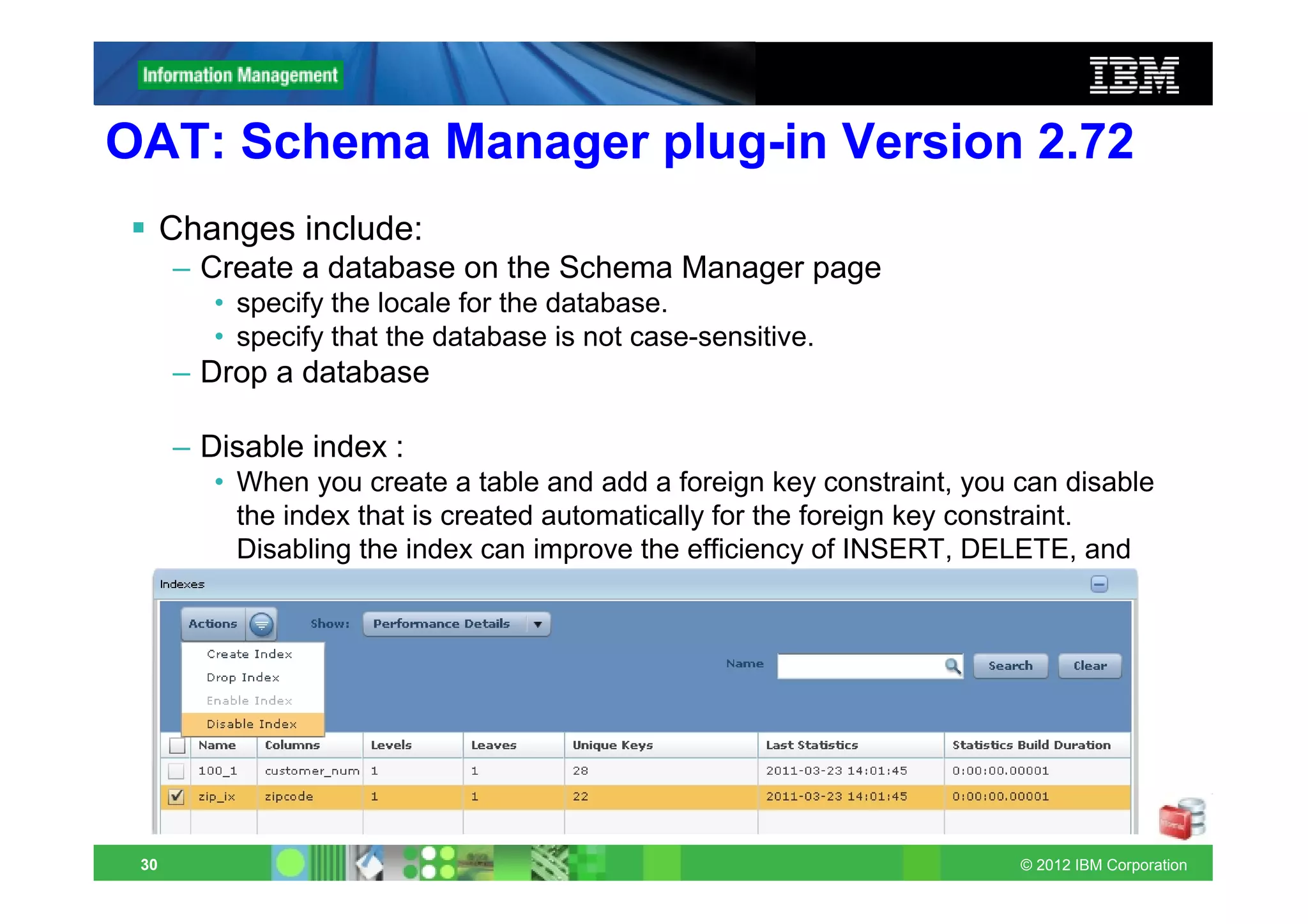Open the Actions dropdown button
Viewport: 1308px width, 924px height.
tap(229, 624)
